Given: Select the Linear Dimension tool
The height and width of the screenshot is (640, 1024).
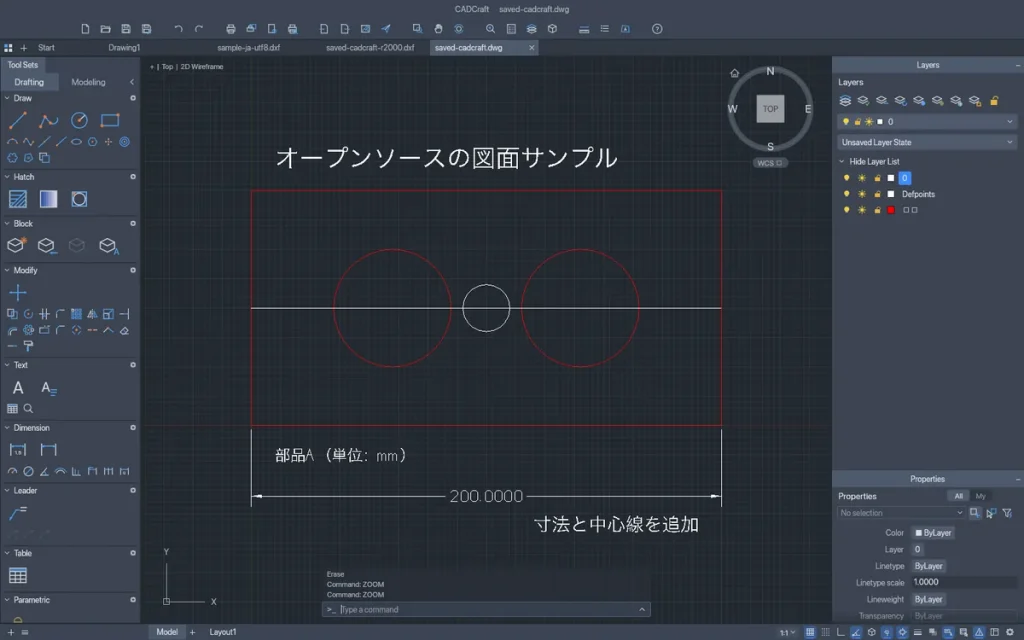Looking at the screenshot, I should coord(18,449).
